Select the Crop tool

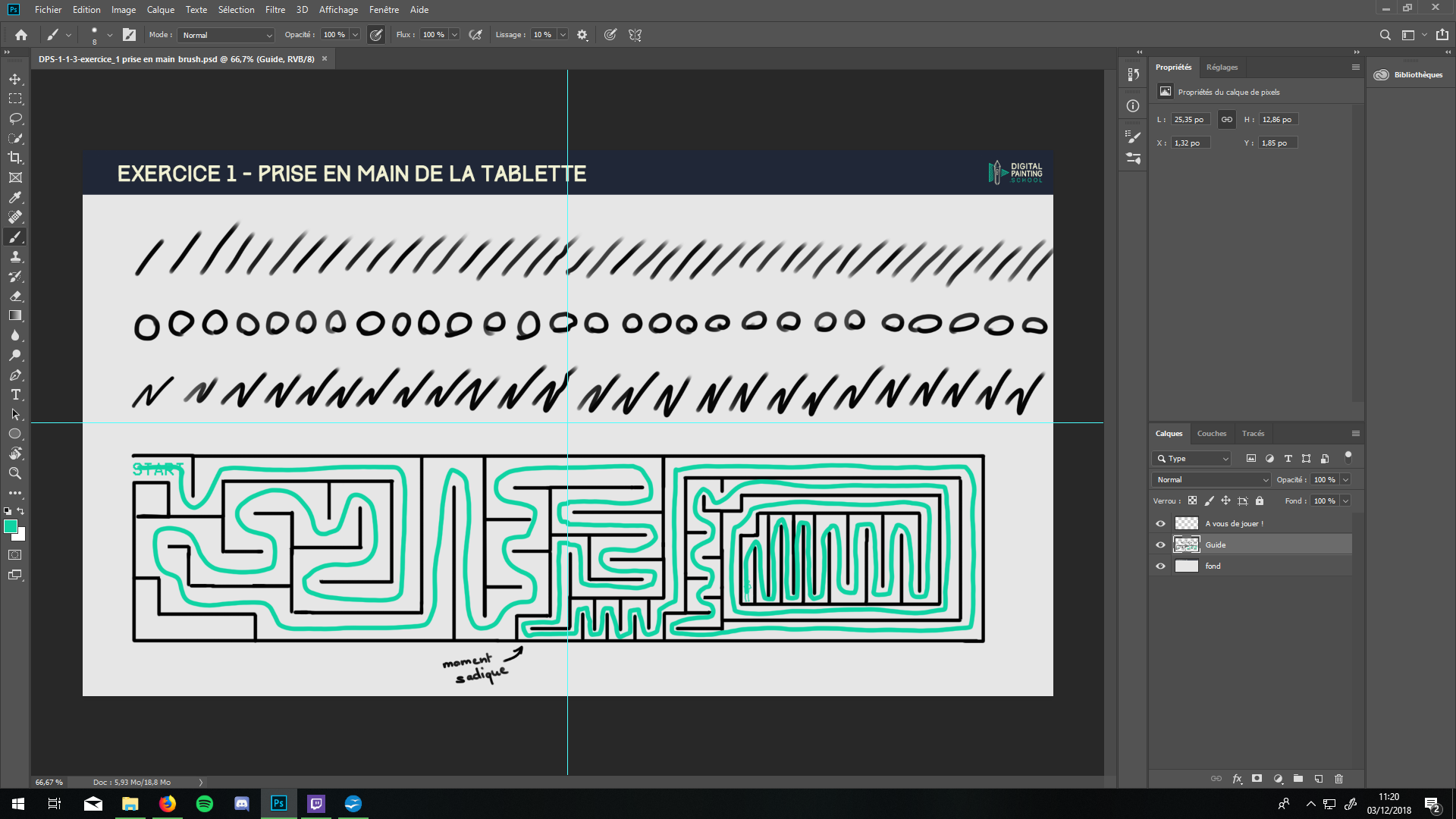15,158
